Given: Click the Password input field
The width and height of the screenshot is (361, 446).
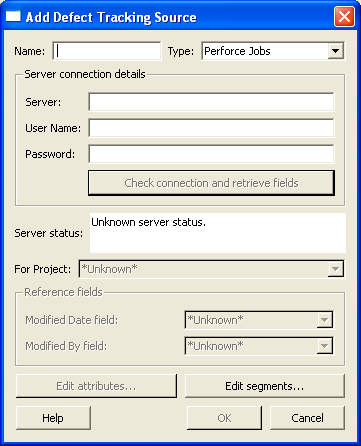Looking at the screenshot, I should tap(211, 154).
